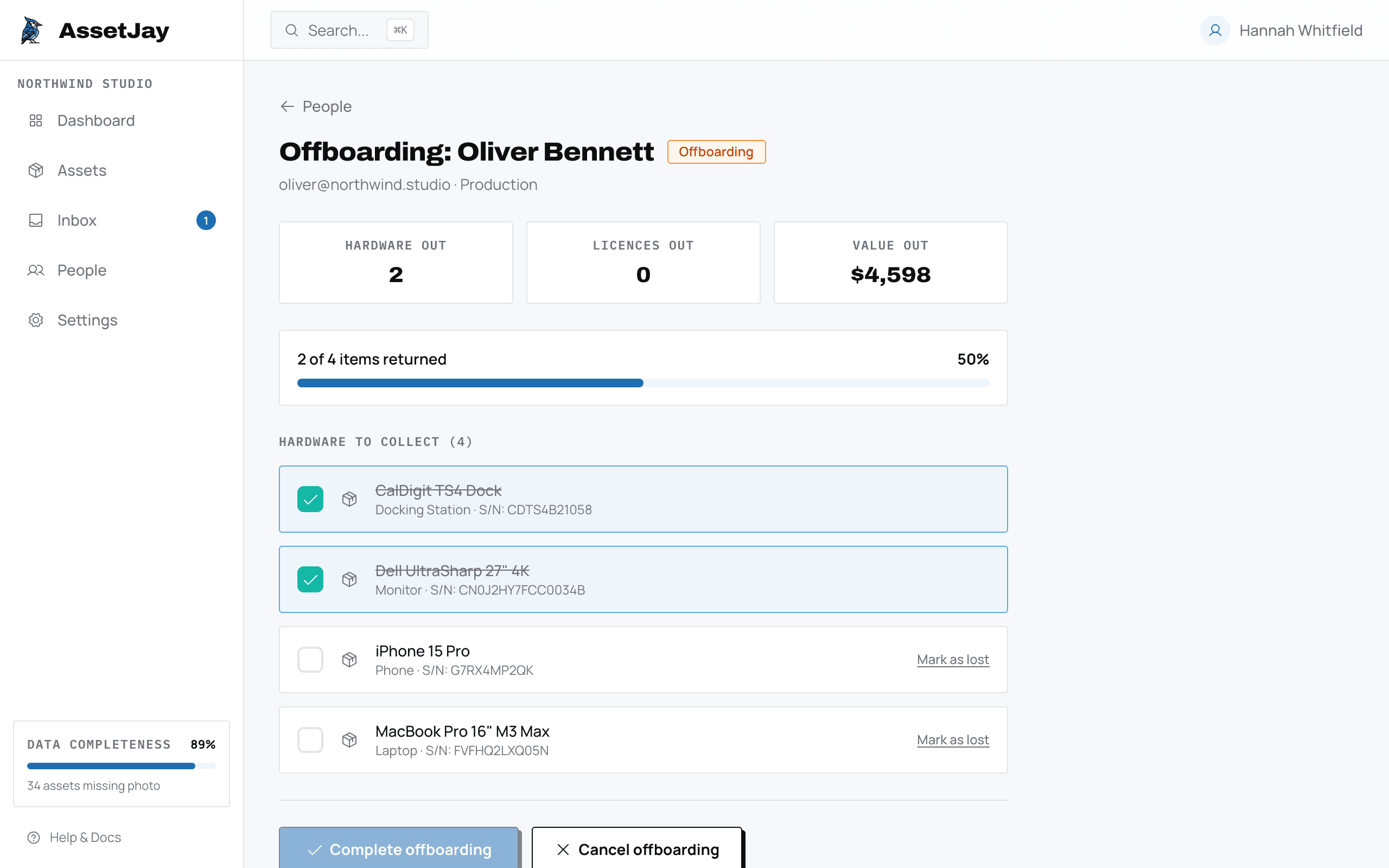Select Settings in the sidebar
This screenshot has height=868, width=1389.
(x=122, y=320)
